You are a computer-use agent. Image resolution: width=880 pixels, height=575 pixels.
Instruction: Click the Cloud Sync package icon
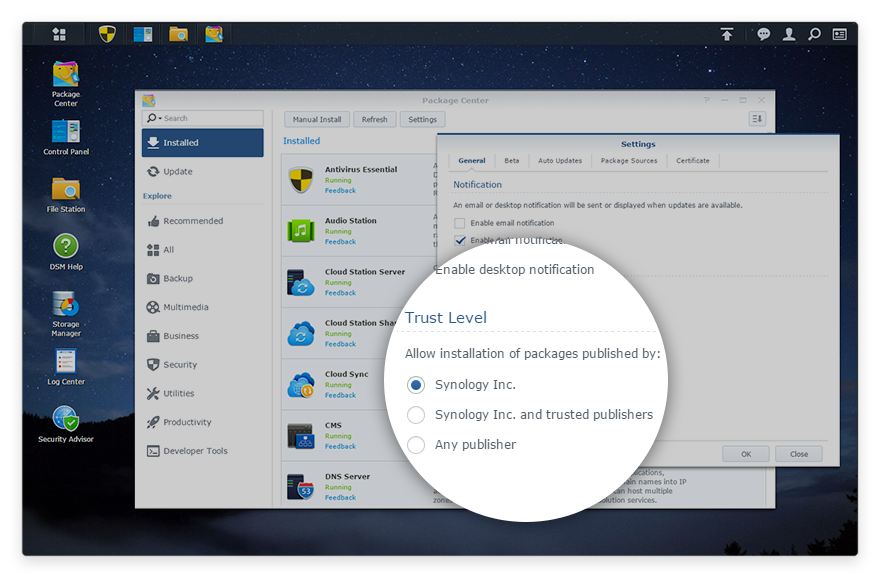(301, 385)
